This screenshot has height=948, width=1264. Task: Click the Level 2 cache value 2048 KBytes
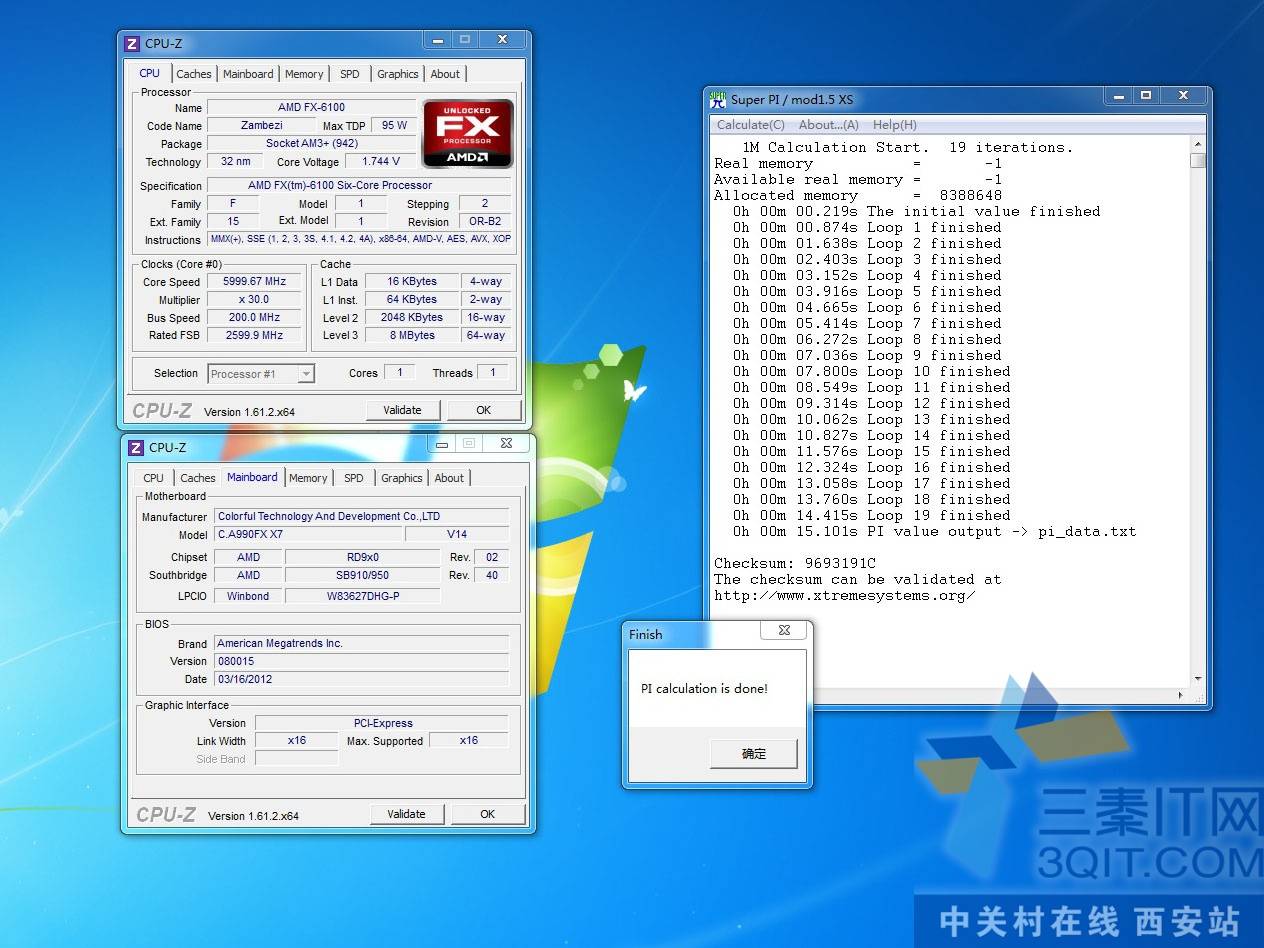tap(412, 317)
